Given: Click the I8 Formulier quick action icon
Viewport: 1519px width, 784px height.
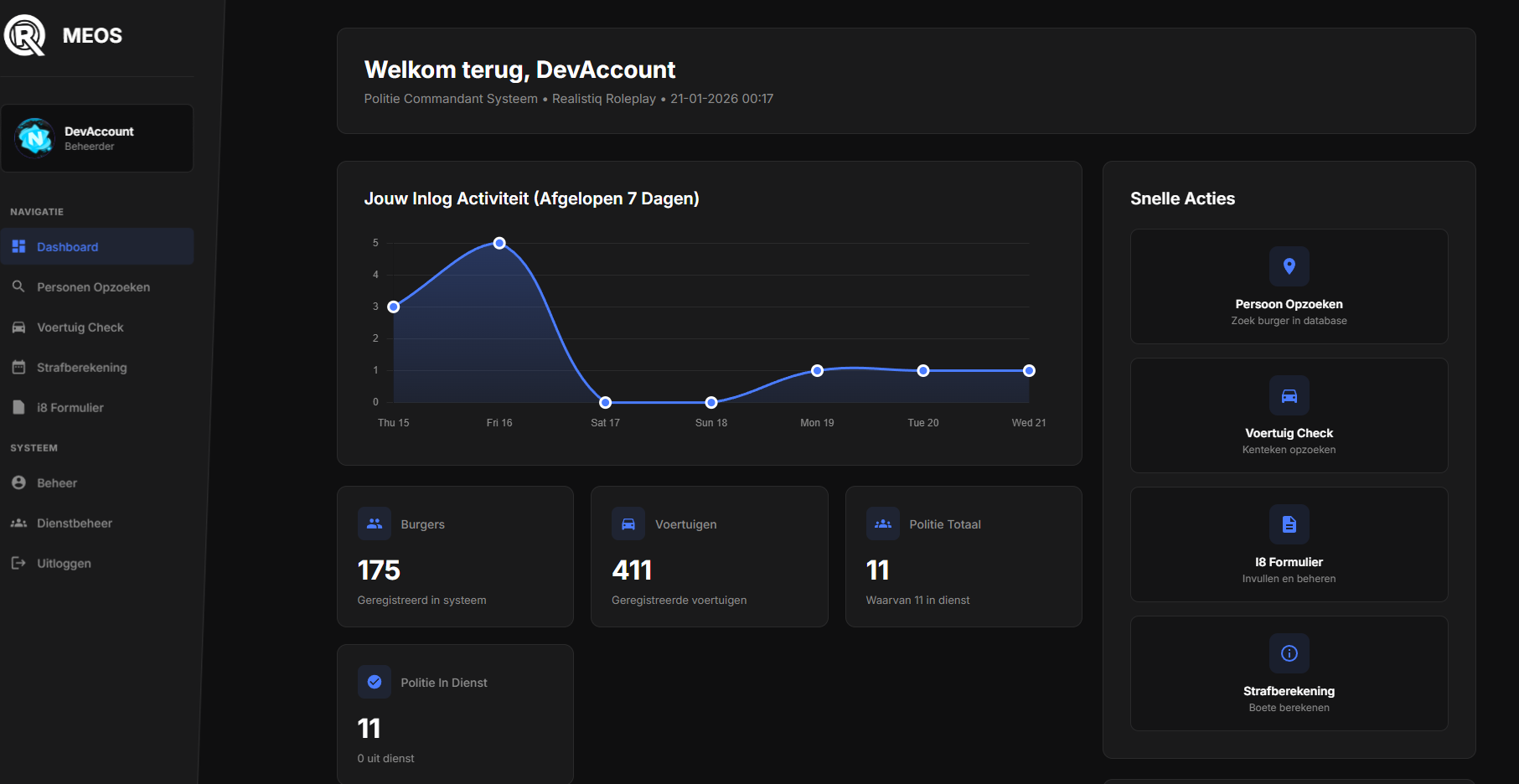Looking at the screenshot, I should 1289,524.
